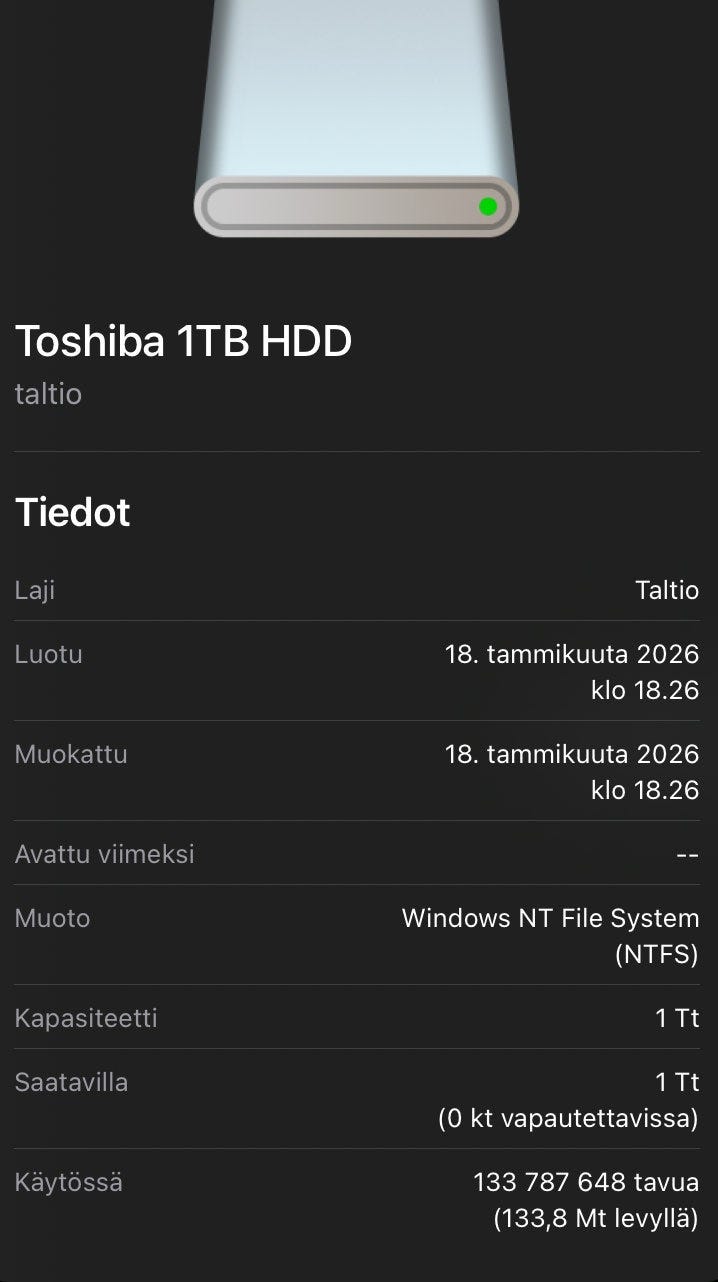
Task: Tap the 'Taltio' value in the Laji row
Action: pos(667,590)
